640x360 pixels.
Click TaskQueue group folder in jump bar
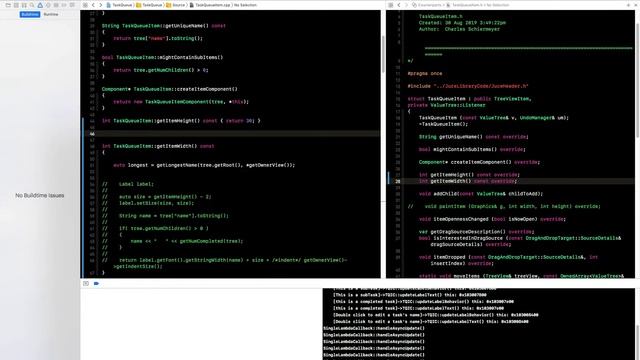click(149, 5)
